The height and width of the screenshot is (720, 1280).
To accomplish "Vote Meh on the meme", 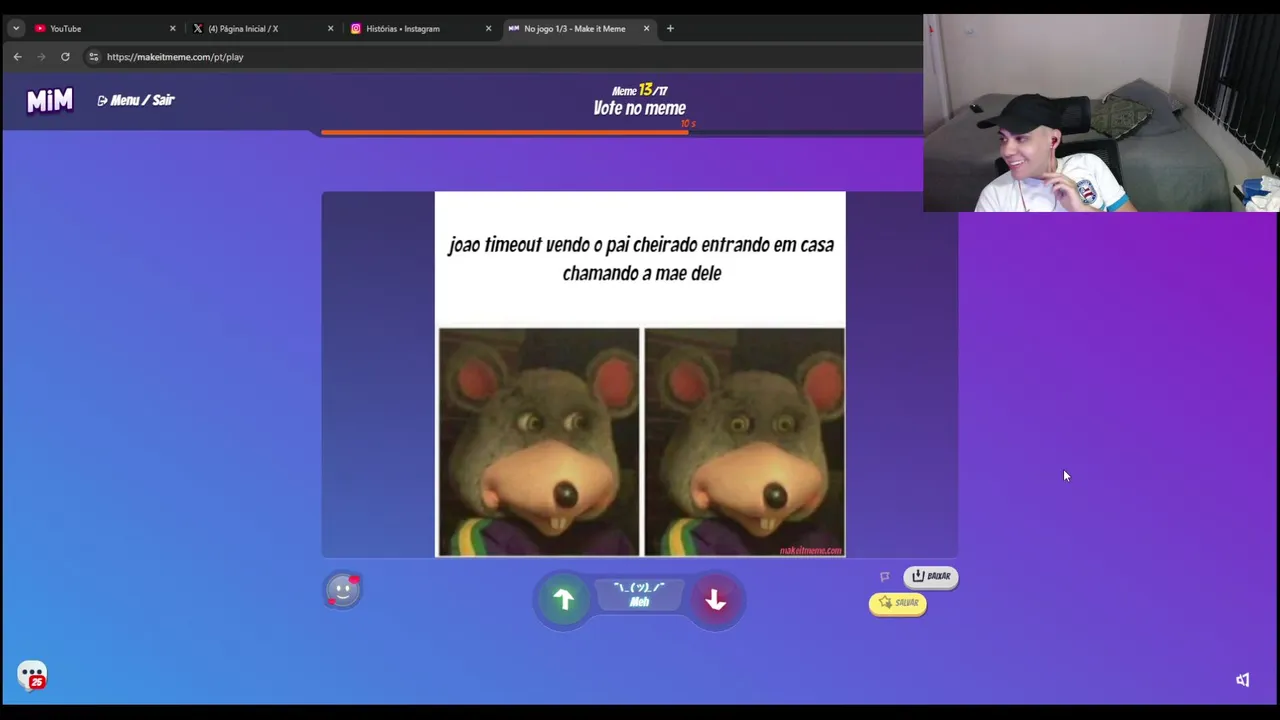I will 639,595.
